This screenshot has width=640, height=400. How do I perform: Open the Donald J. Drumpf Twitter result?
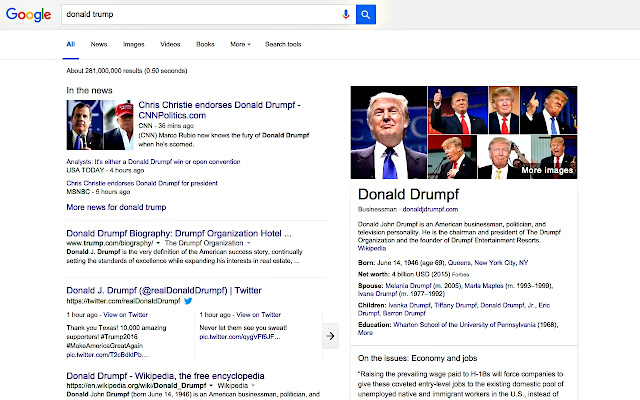[x=164, y=291]
